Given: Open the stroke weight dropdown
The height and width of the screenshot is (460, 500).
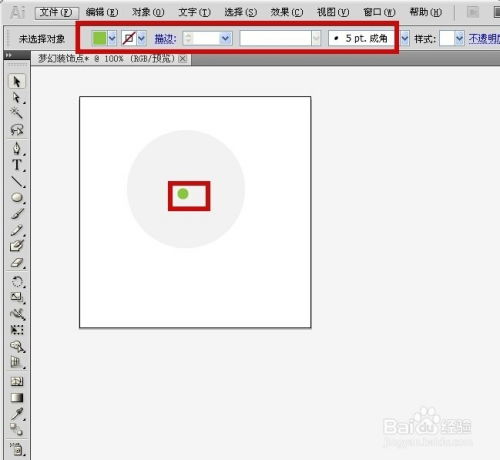Looking at the screenshot, I should [x=226, y=39].
